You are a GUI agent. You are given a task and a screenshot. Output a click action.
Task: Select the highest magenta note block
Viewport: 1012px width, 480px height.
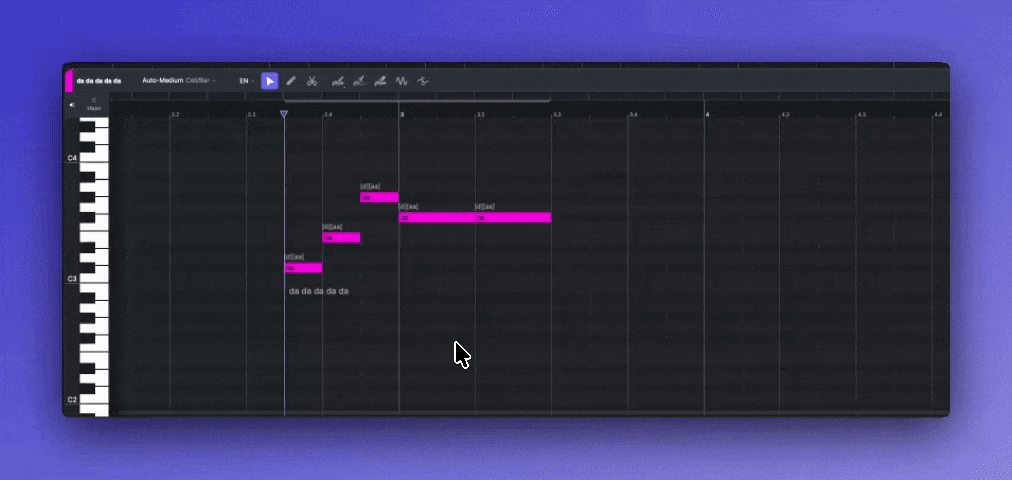coord(379,197)
